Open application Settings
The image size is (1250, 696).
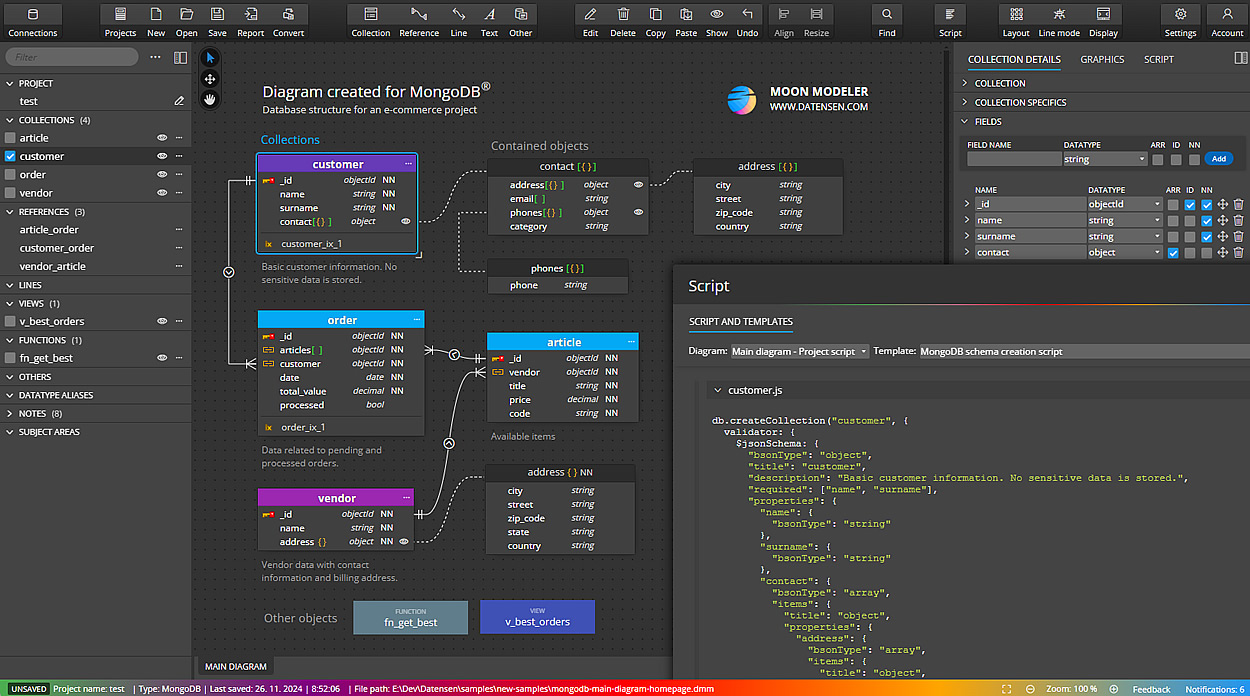[x=1180, y=21]
